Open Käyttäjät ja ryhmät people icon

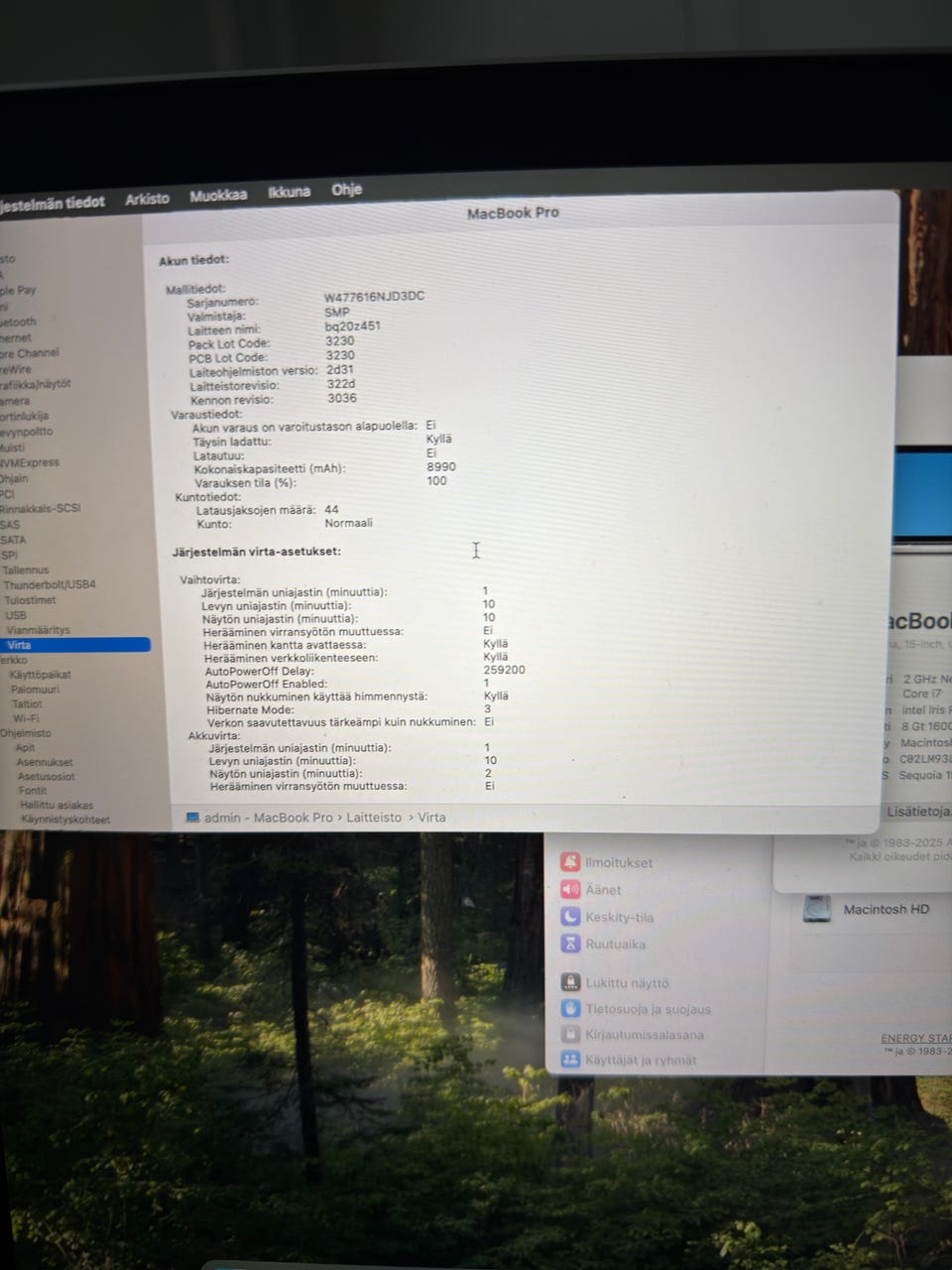point(570,1060)
